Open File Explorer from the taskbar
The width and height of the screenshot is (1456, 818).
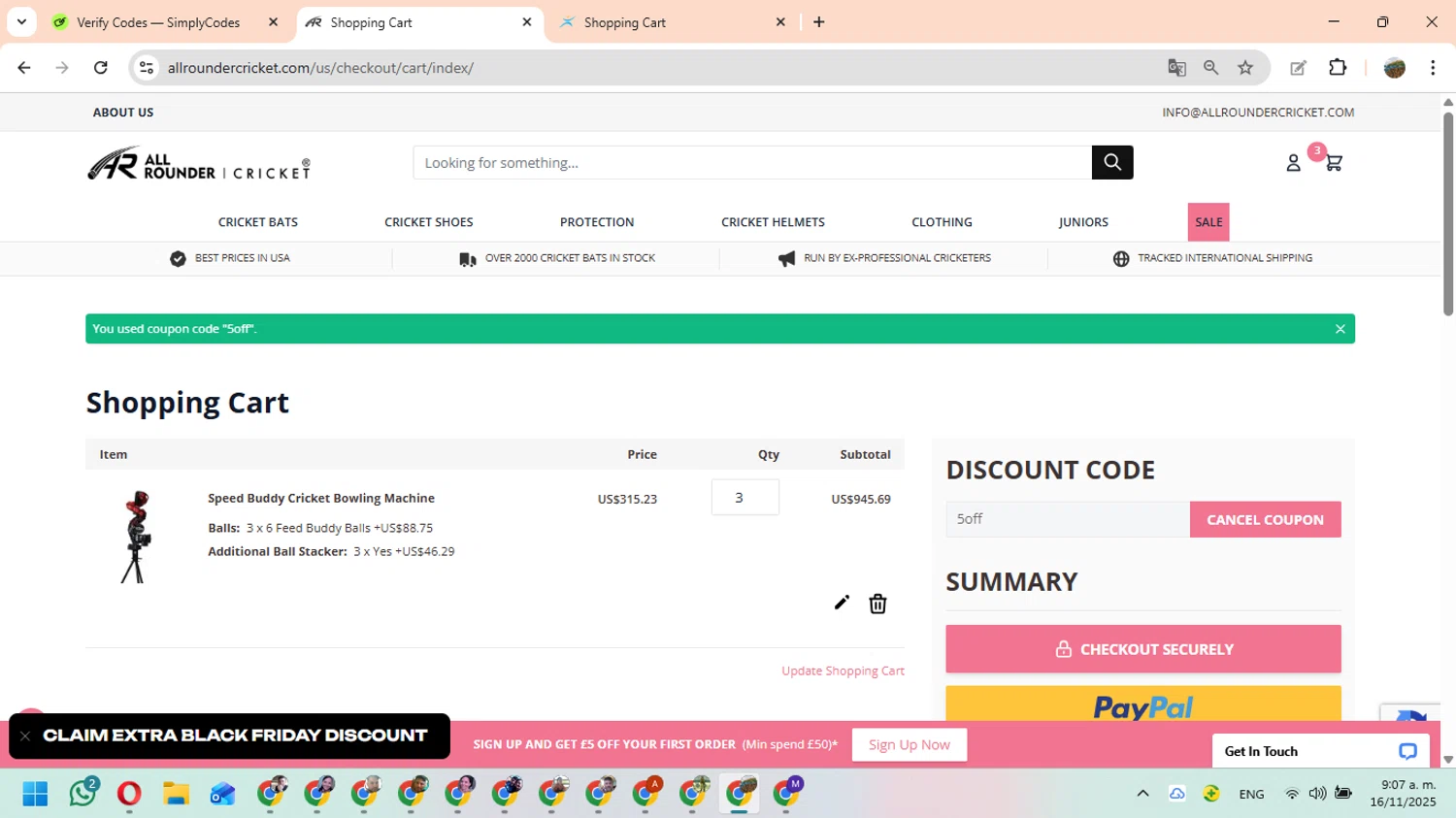pos(176,794)
